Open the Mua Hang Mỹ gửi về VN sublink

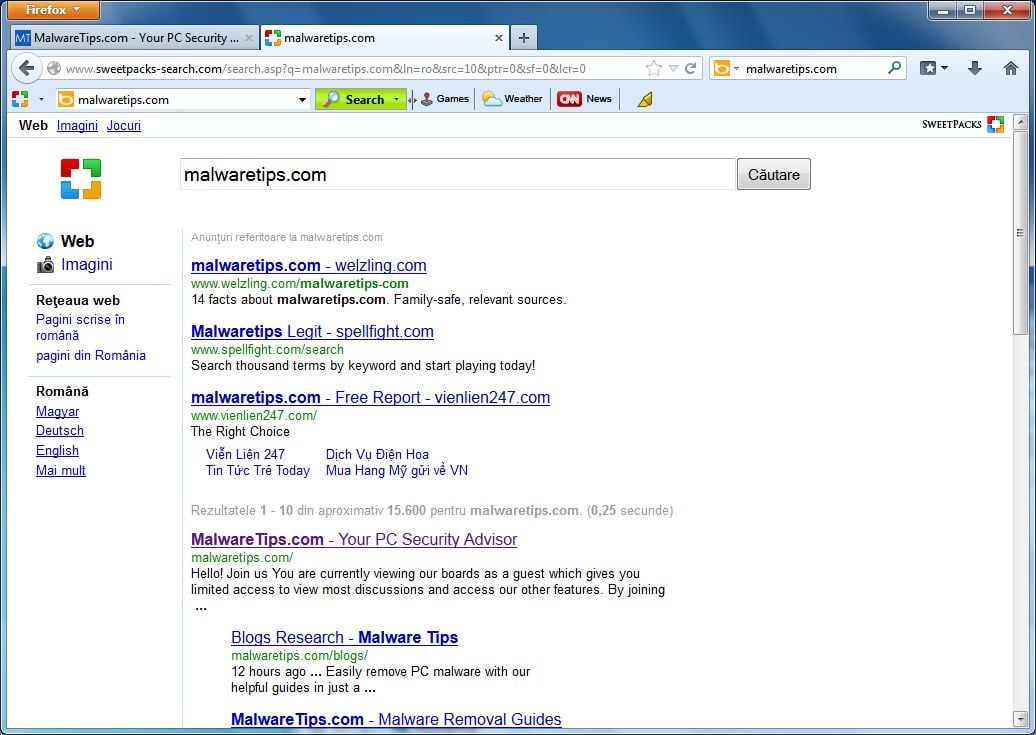(x=396, y=471)
